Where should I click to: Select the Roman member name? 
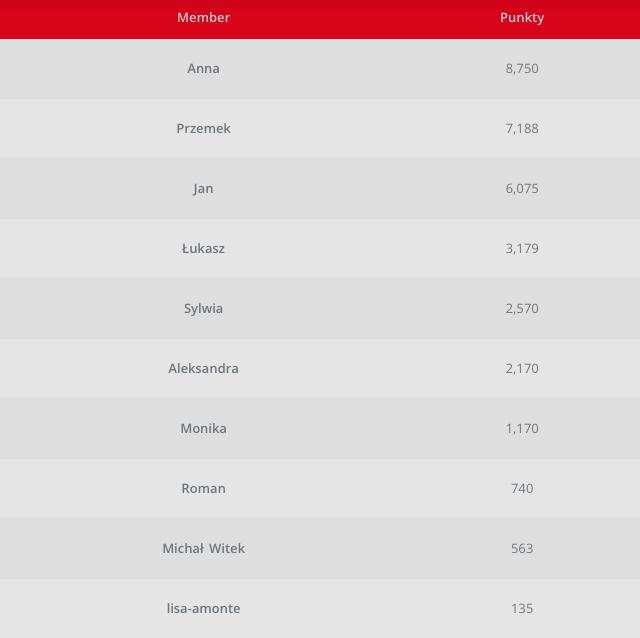203,488
